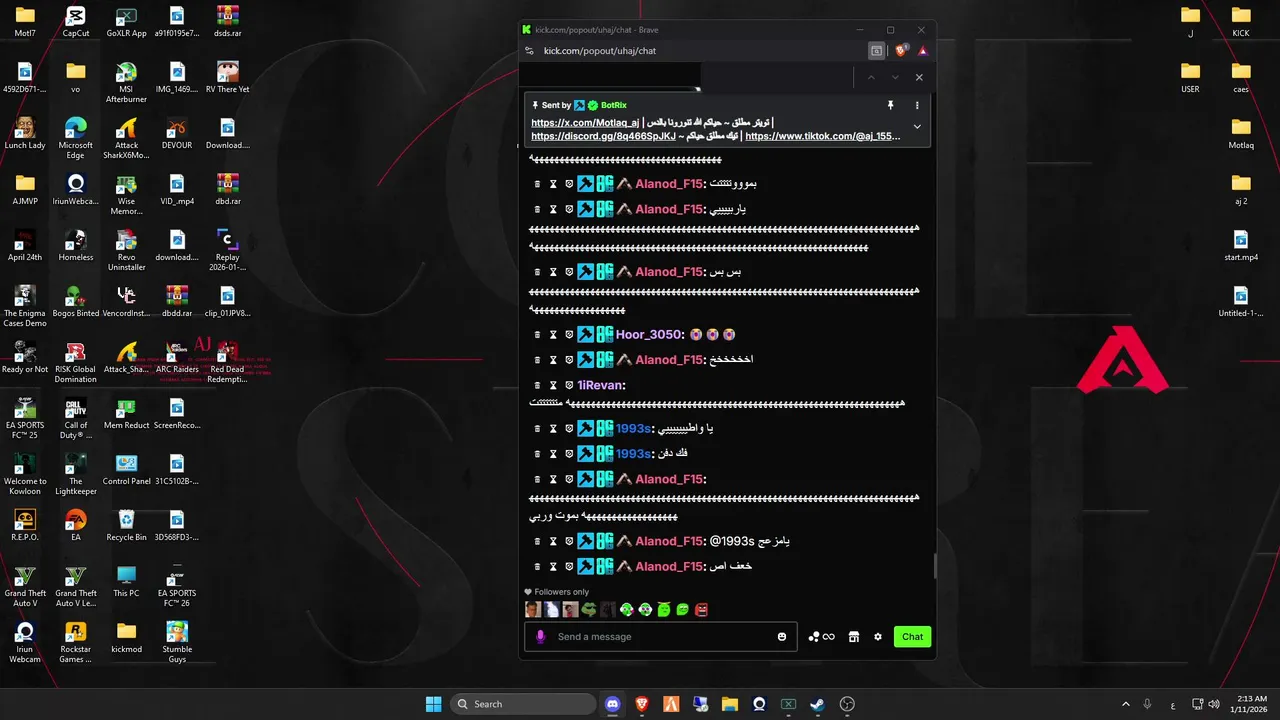This screenshot has width=1280, height=720.
Task: Click the green Pepe frog quick emote
Action: (590, 609)
